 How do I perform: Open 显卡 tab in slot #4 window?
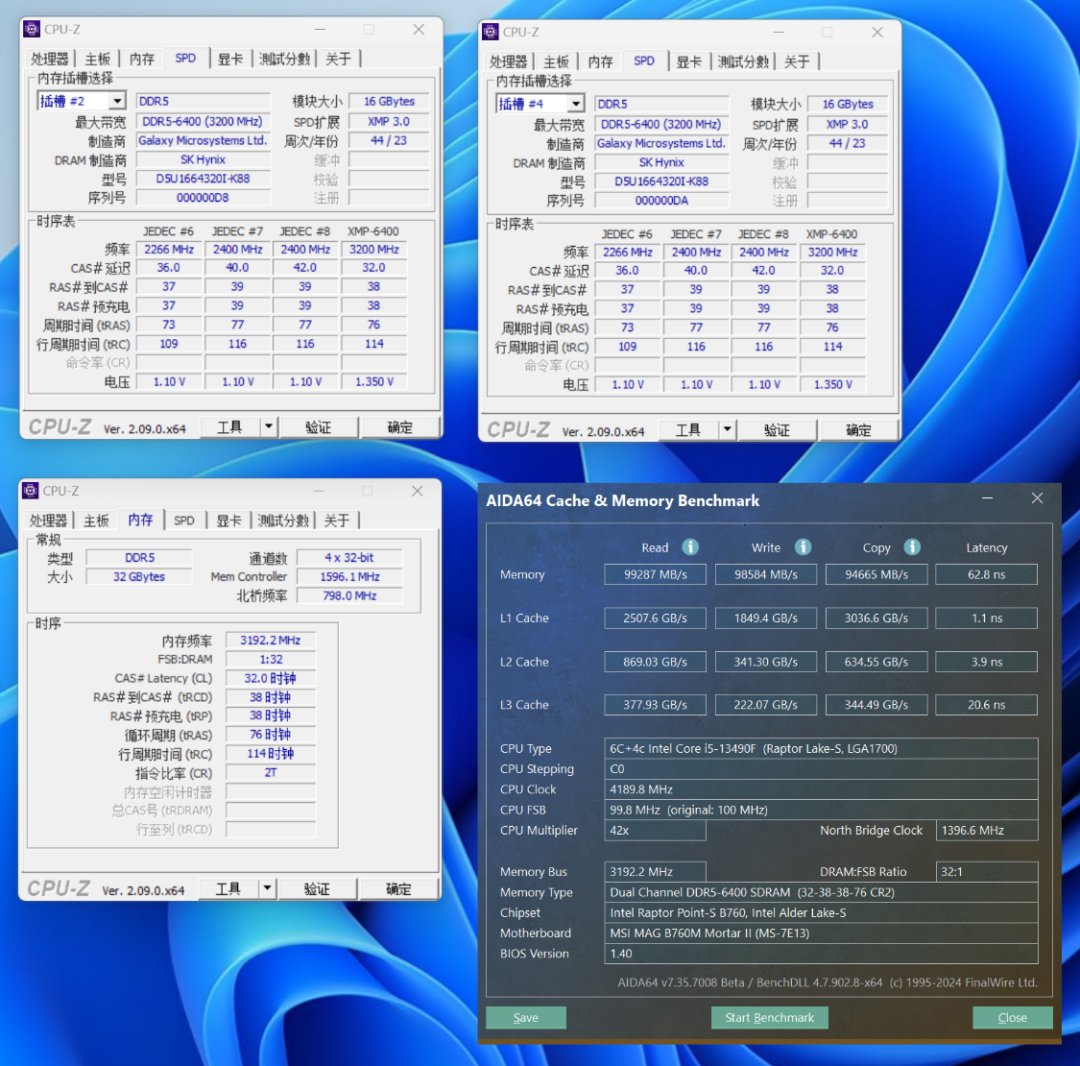coord(688,61)
